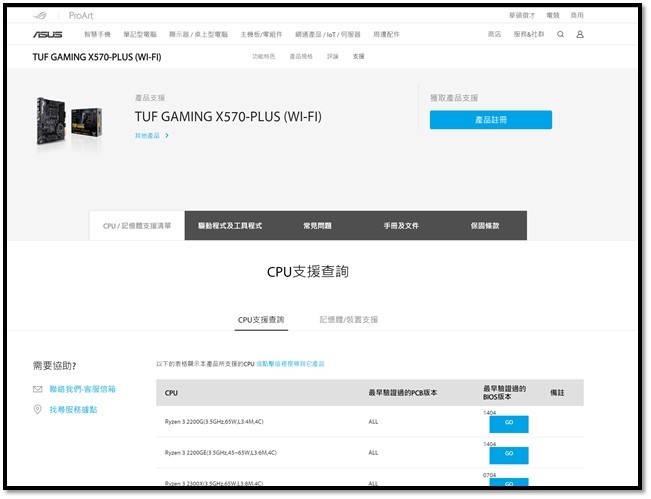Click the 1404 BIOS version above the first GO button
This screenshot has height=499, width=651.
(489, 413)
